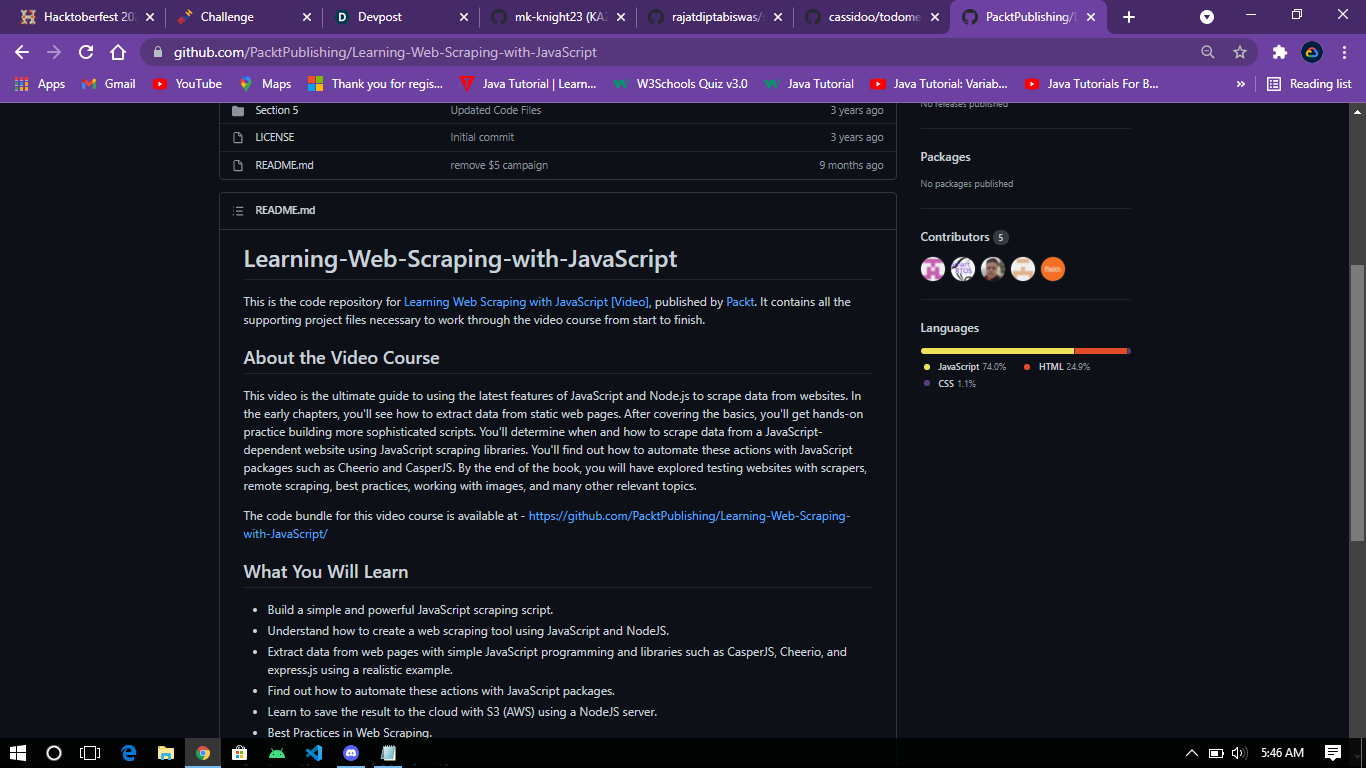Expand hidden bookmarks with the chevron
This screenshot has width=1366, height=768.
1240,84
